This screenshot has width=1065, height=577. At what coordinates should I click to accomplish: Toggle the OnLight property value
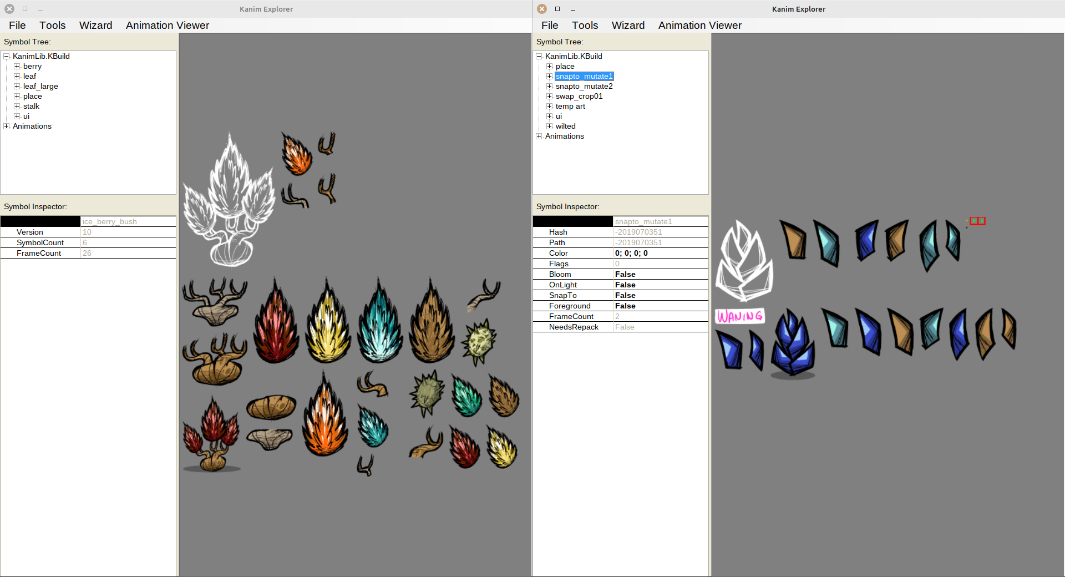pos(625,285)
